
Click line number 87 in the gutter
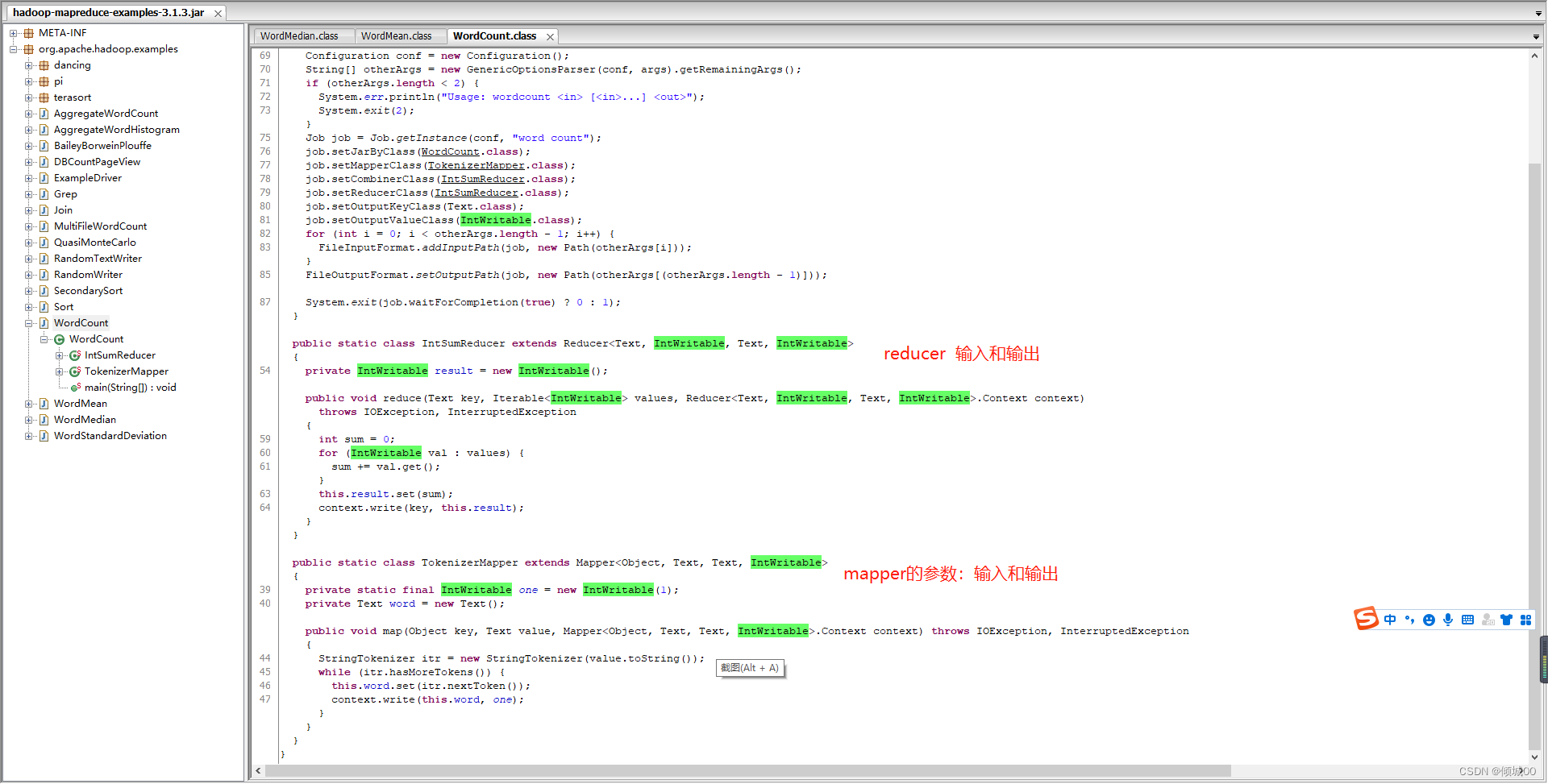[265, 302]
